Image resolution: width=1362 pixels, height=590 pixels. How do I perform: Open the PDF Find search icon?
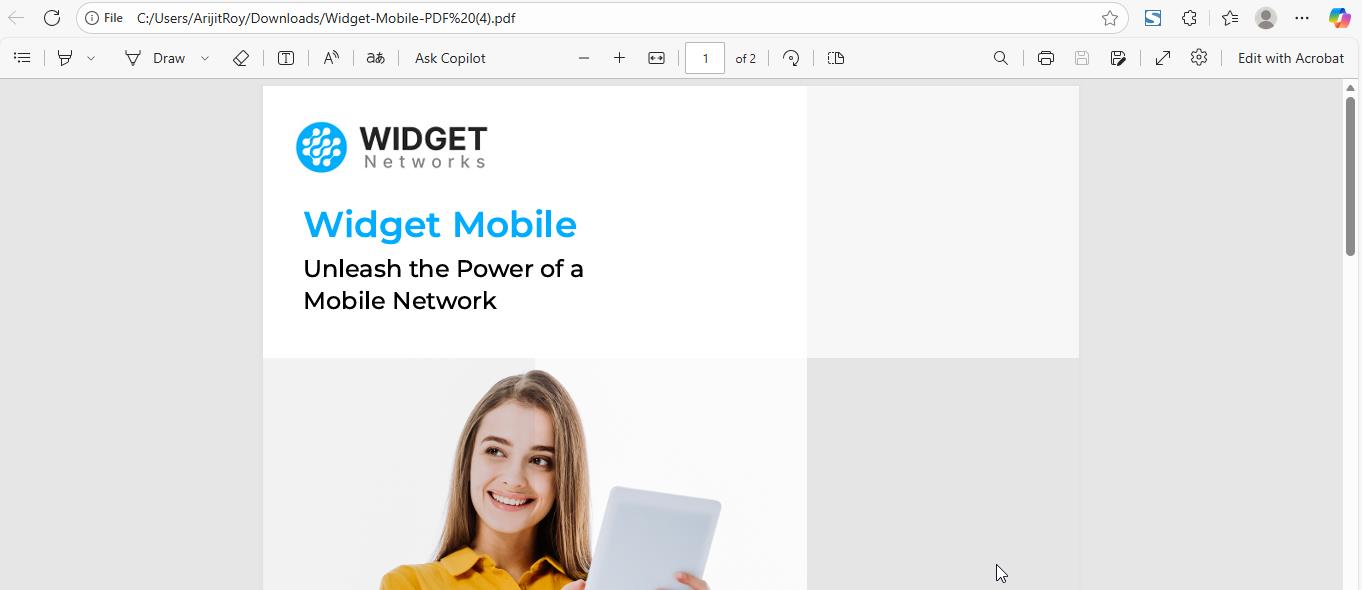[x=1000, y=58]
